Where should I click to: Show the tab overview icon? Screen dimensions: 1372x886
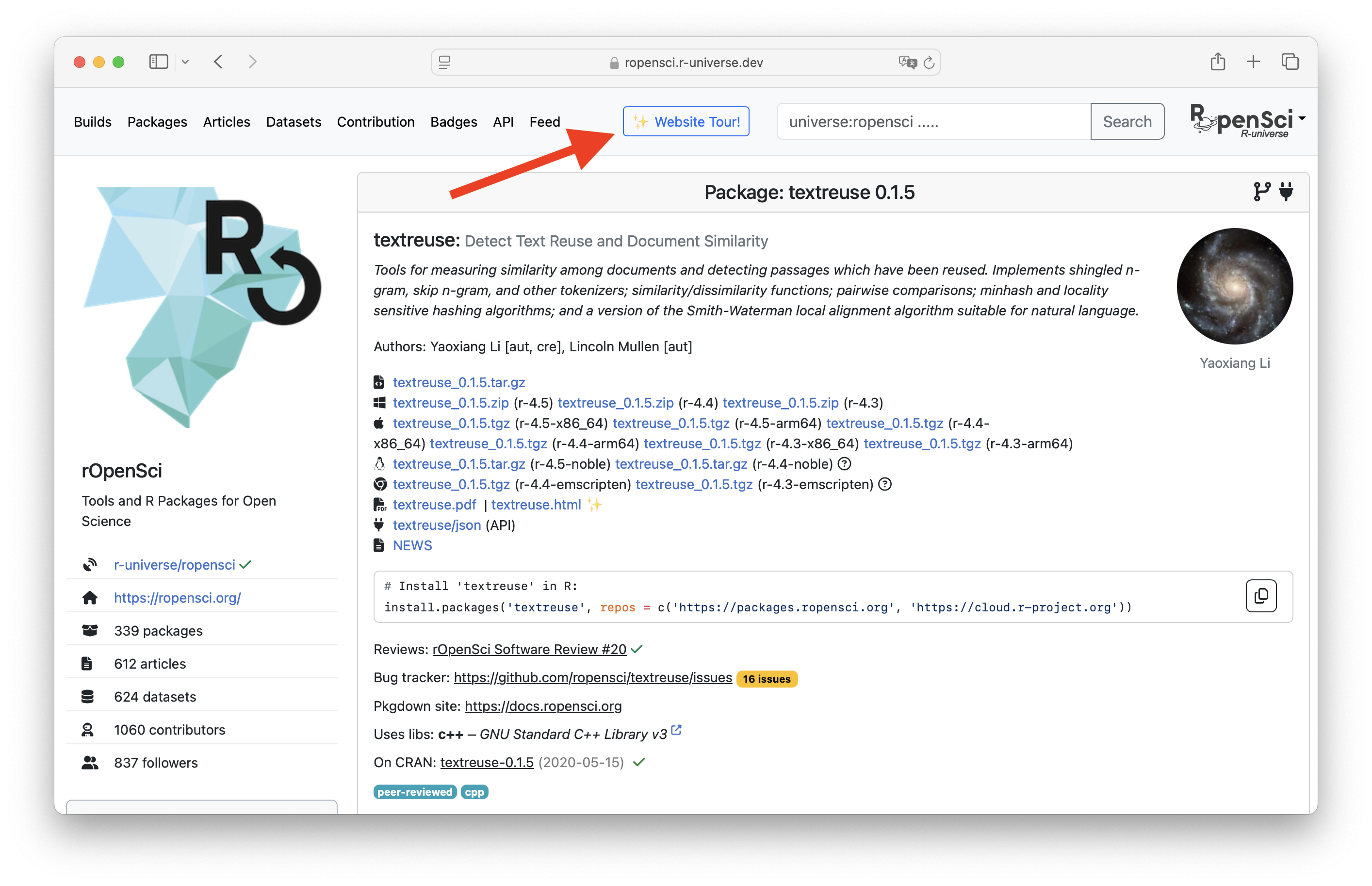pos(1290,62)
